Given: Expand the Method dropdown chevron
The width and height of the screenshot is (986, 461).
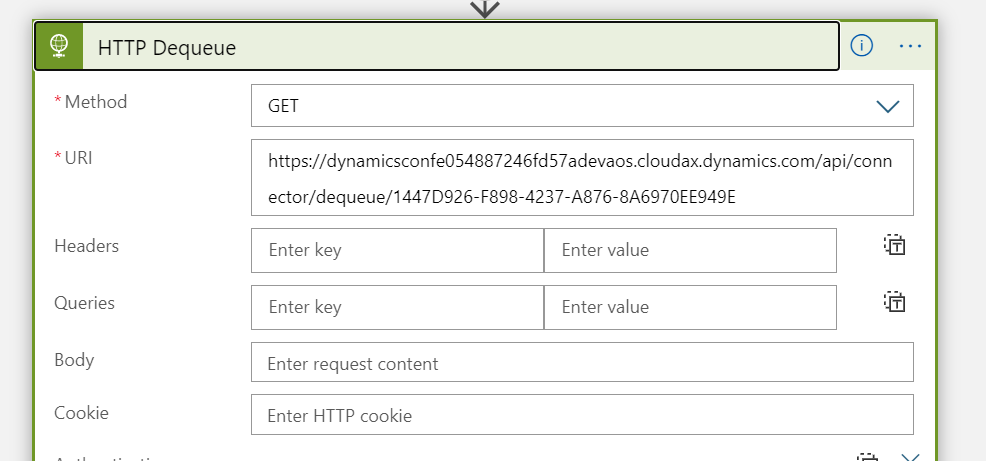Looking at the screenshot, I should click(887, 106).
